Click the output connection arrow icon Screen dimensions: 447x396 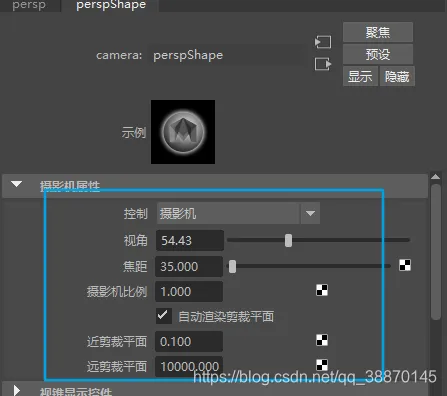[x=323, y=64]
